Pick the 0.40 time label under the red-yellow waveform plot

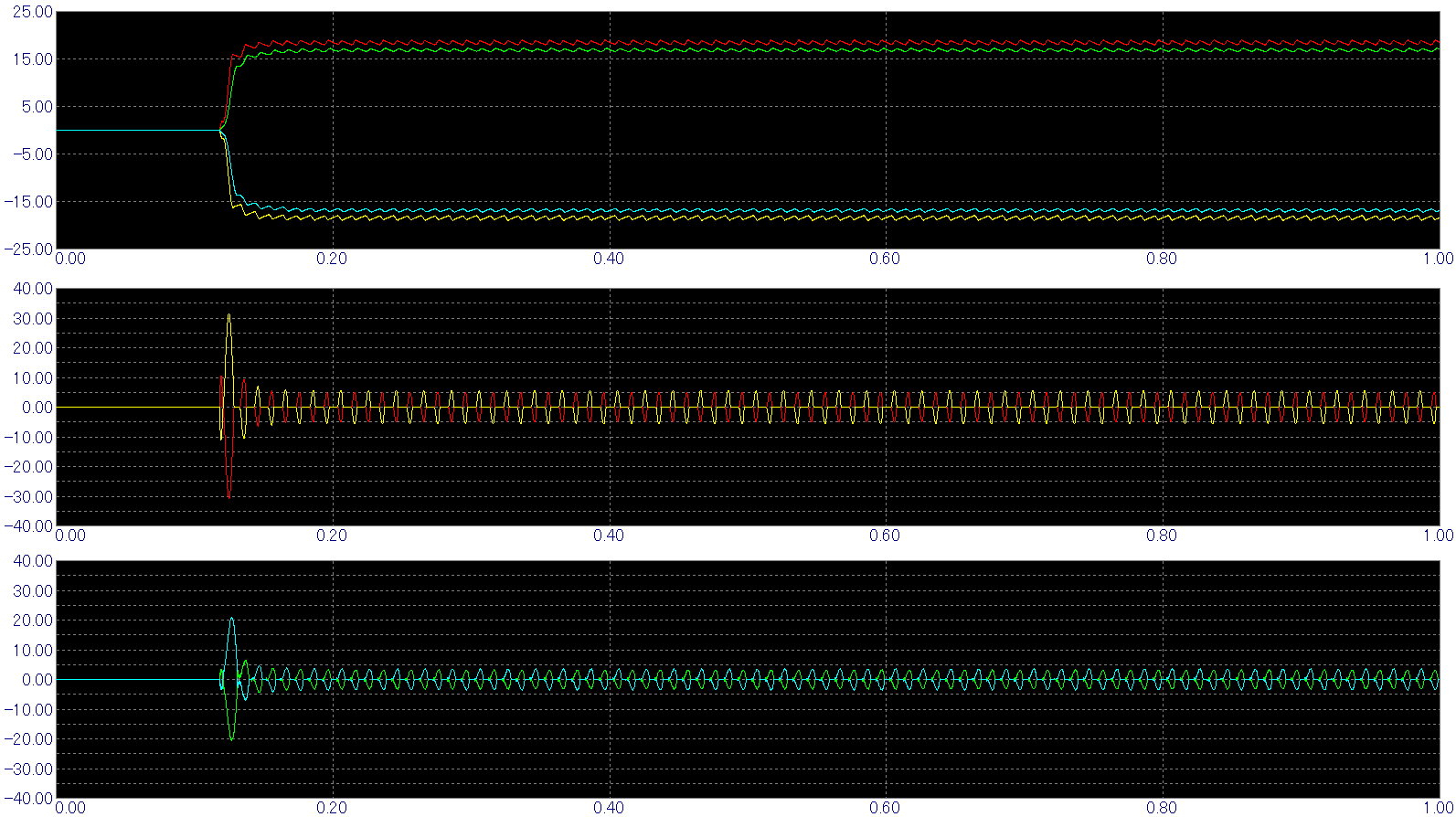609,536
